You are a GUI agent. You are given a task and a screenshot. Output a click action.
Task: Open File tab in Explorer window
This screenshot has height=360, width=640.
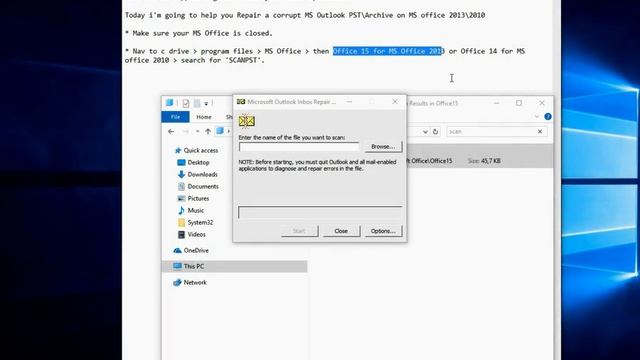click(176, 117)
